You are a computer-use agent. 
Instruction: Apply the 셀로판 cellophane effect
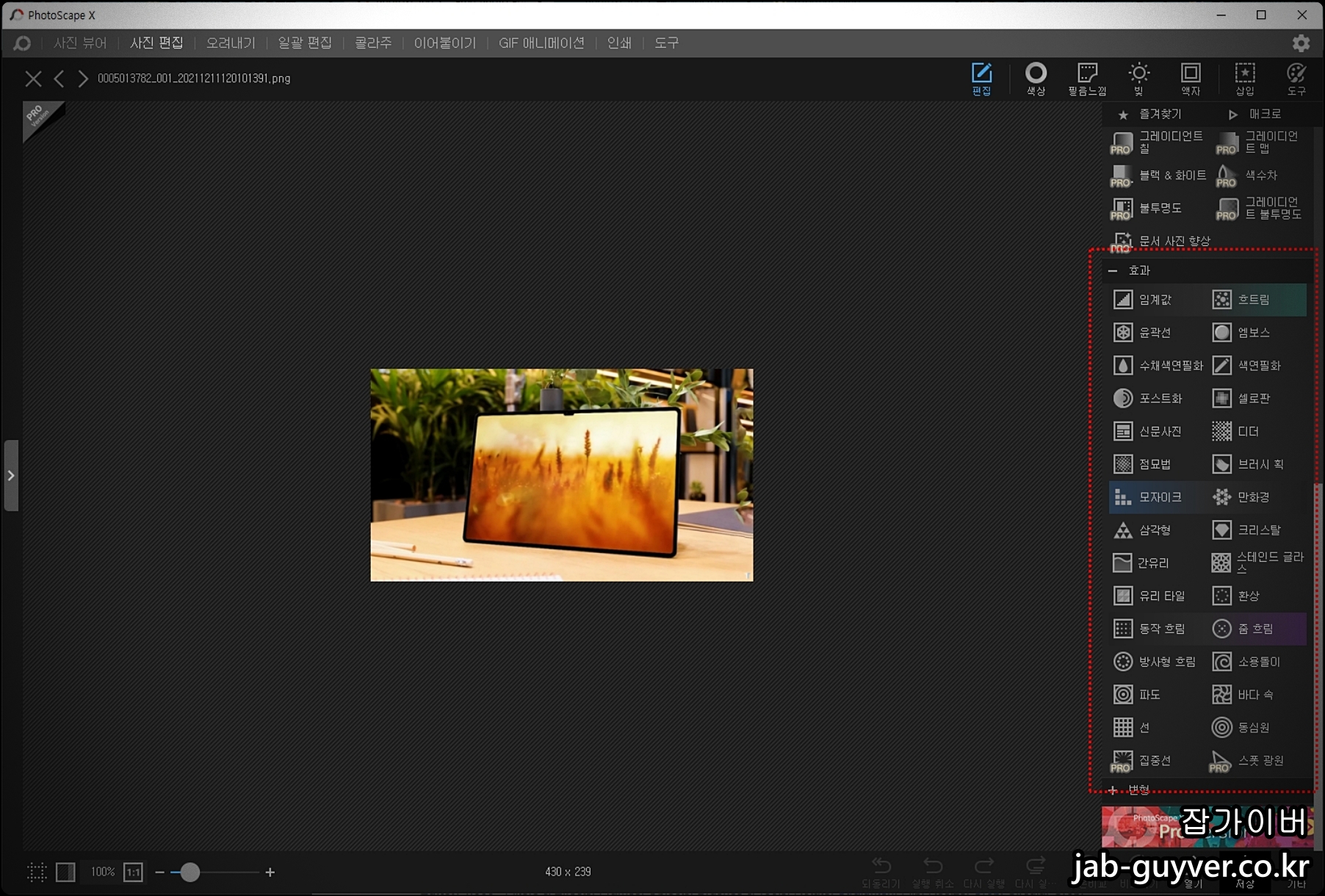tap(1257, 398)
